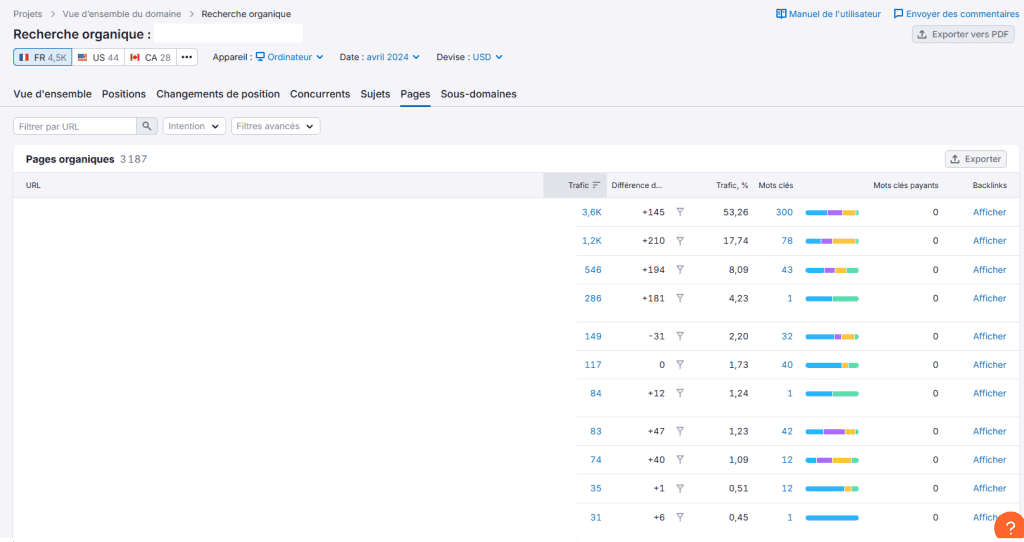Click filter icon in the 546 traffic row
This screenshot has height=542, width=1024.
pos(680,270)
